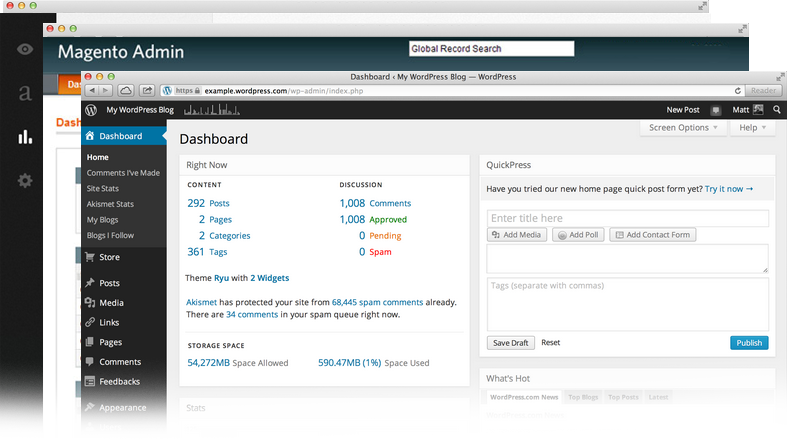Open Comments I've Made in the sidebar

[x=123, y=173]
